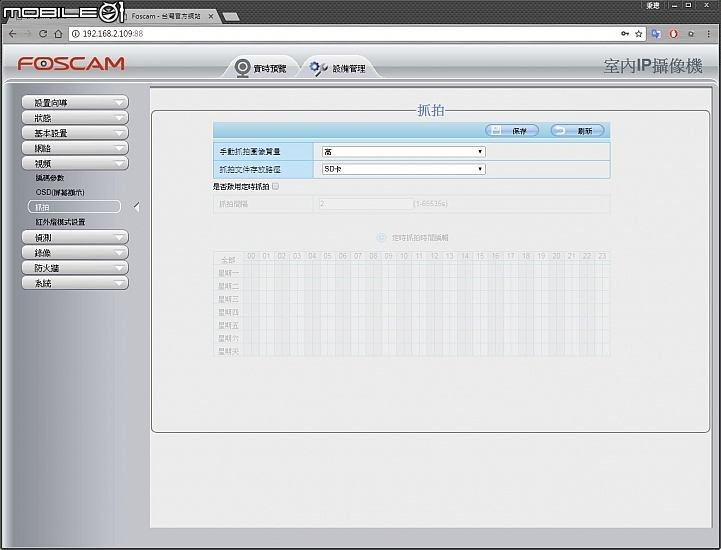721x550 pixels.
Task: Collapse the 視頻 menu
Action: point(75,163)
